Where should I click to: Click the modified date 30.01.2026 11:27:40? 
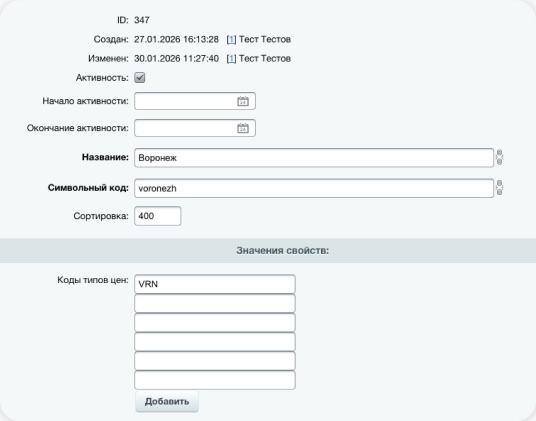click(x=176, y=58)
